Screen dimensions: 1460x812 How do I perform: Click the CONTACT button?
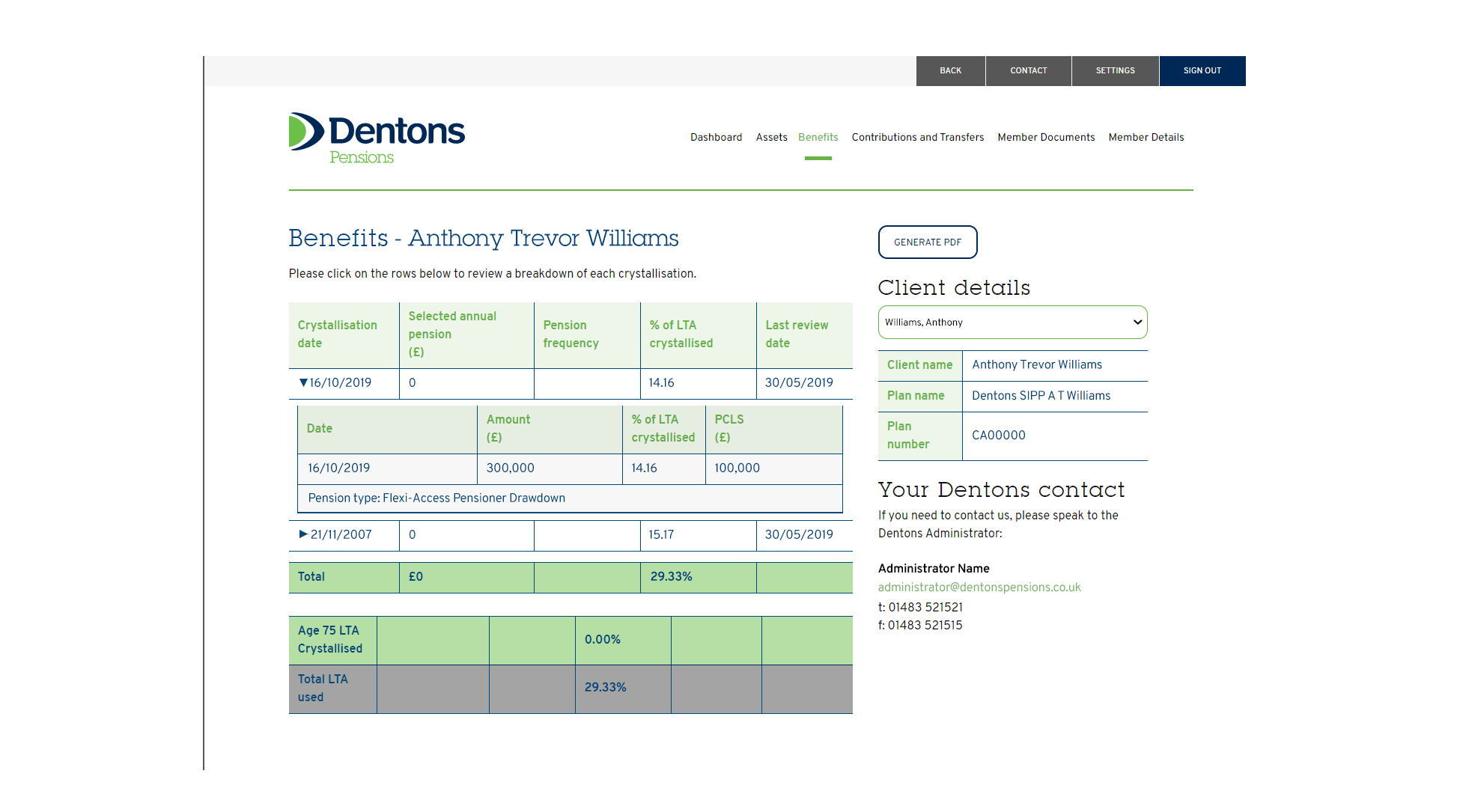[x=1028, y=71]
